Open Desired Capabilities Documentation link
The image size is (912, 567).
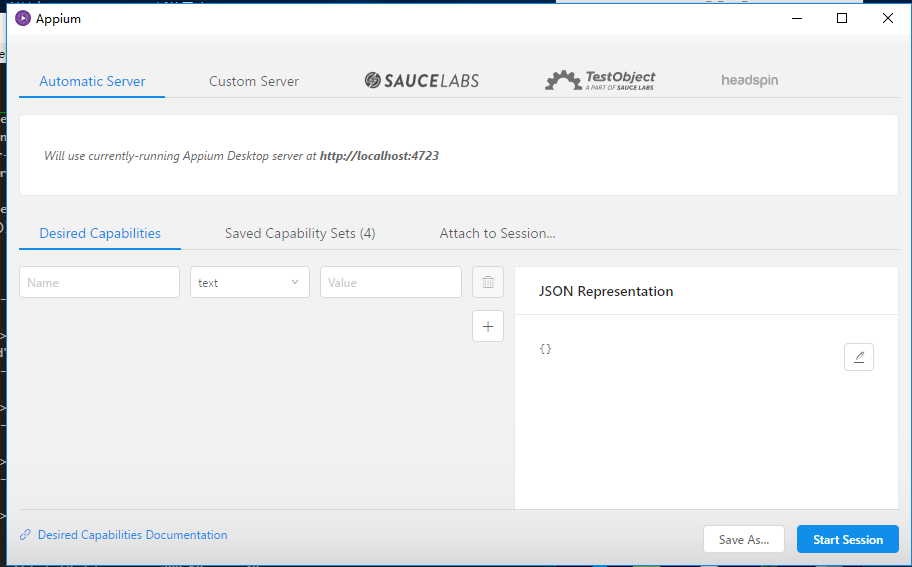(132, 535)
